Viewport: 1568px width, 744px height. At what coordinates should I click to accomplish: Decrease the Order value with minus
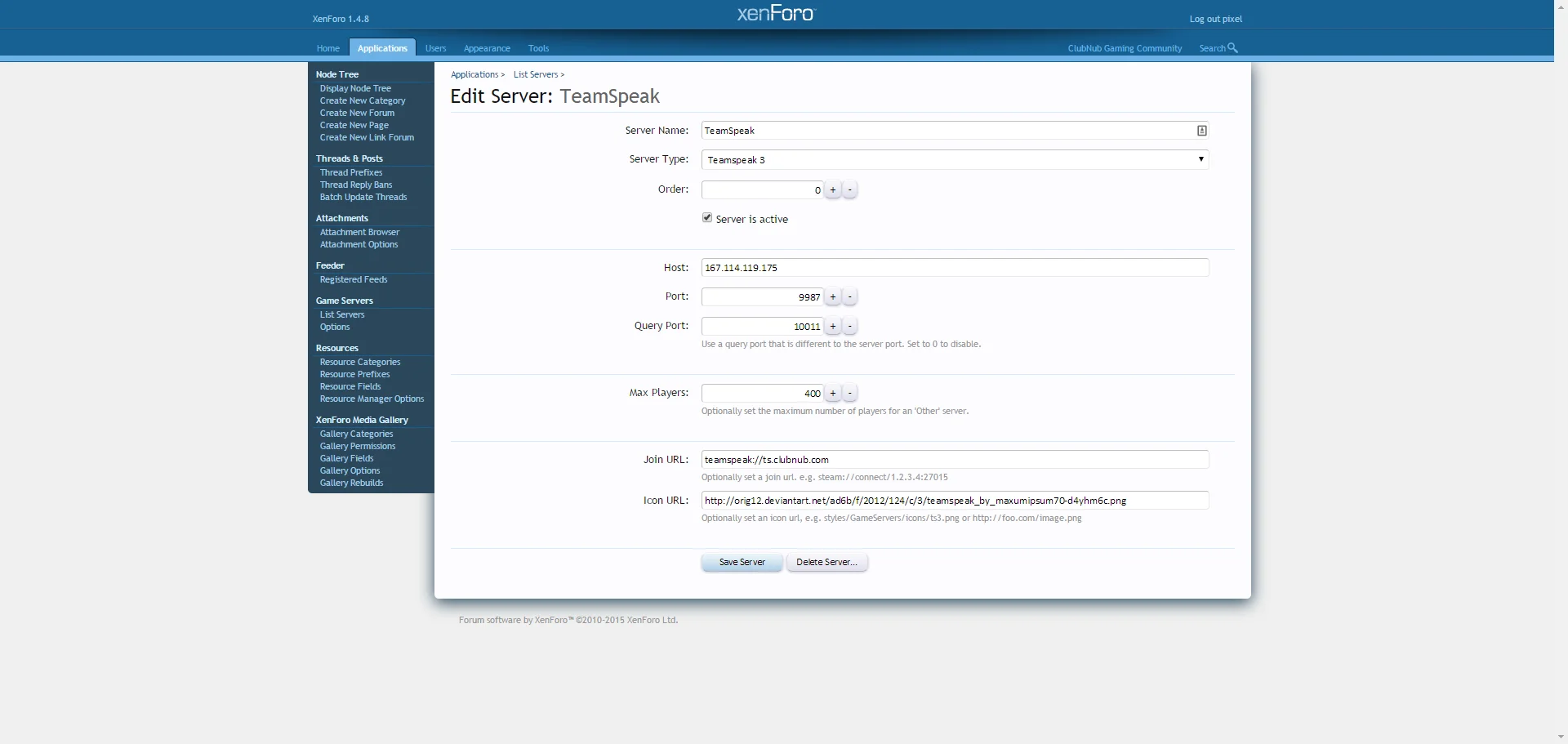(850, 190)
